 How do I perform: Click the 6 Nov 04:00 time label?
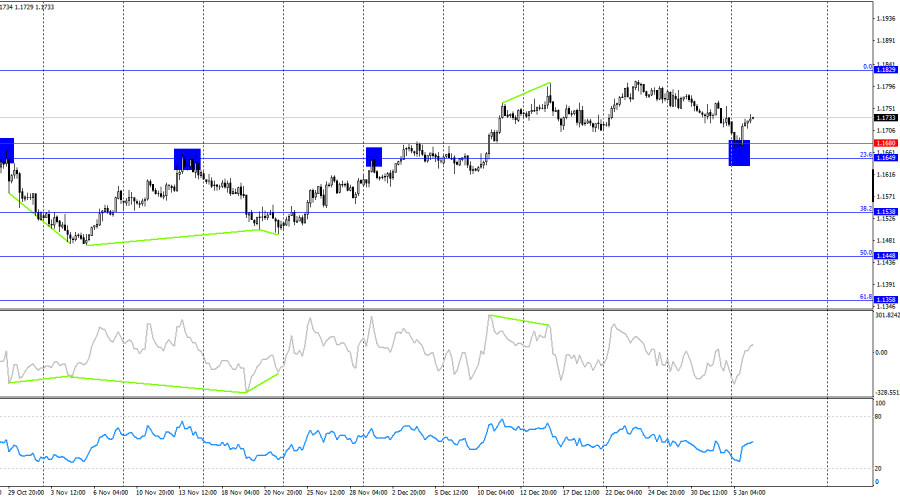tap(110, 493)
